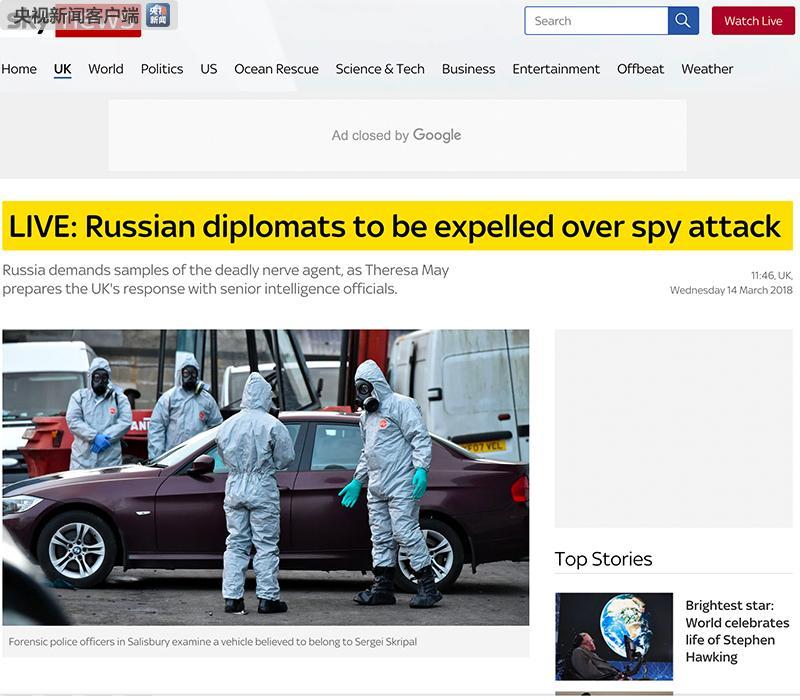
Task: Check the Weather section
Action: coord(707,69)
